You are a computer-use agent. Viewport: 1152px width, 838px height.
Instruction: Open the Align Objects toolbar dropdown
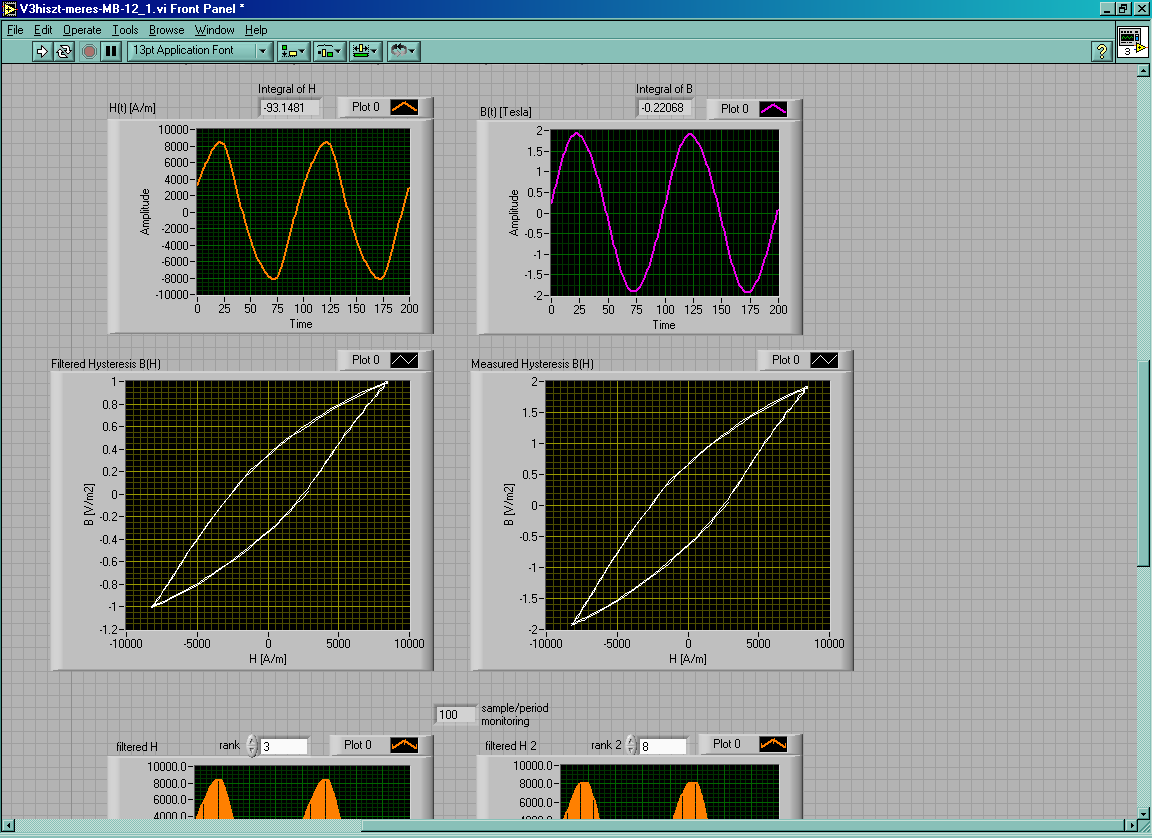pos(293,51)
